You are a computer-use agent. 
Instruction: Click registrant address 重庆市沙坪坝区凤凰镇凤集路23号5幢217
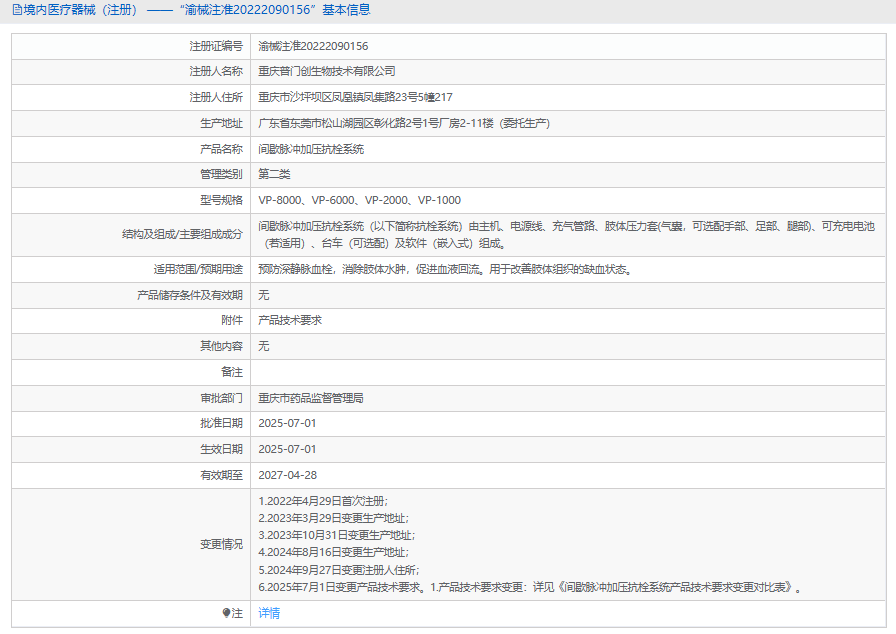(355, 97)
